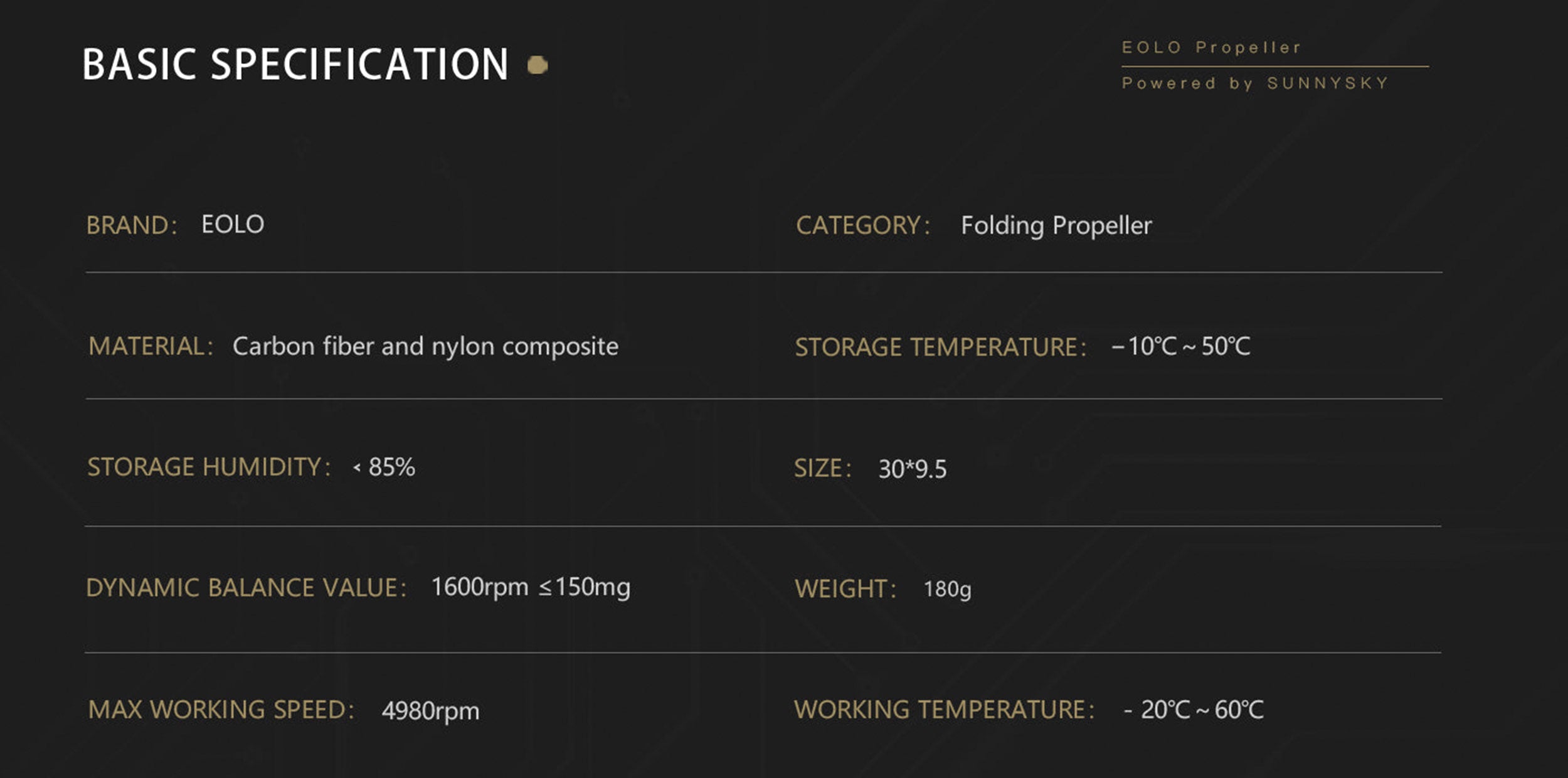This screenshot has height=778, width=1568.
Task: Click the STORAGE TEMPERATURE label
Action: (x=940, y=347)
